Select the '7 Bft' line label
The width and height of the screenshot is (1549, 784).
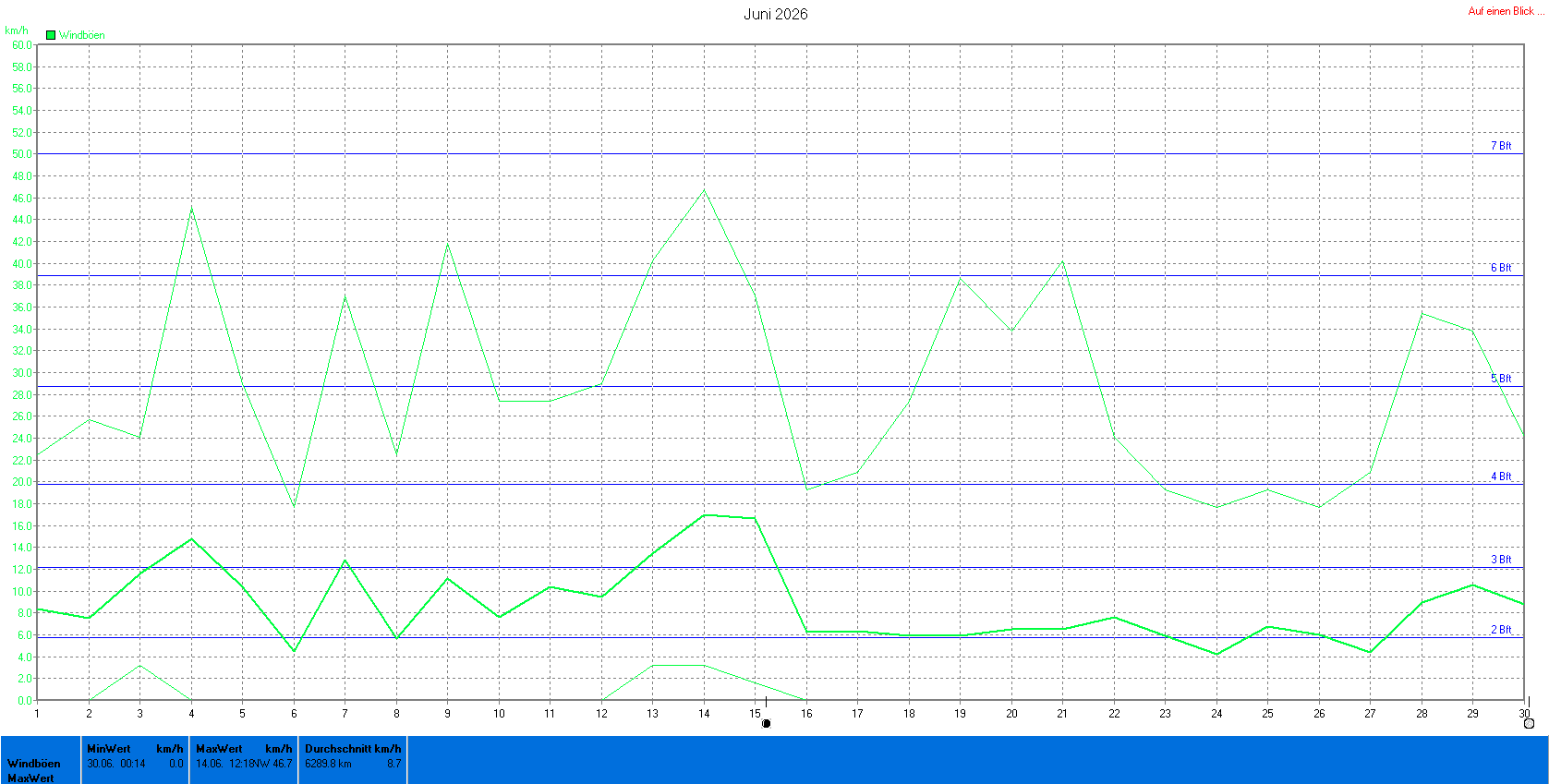[1501, 146]
